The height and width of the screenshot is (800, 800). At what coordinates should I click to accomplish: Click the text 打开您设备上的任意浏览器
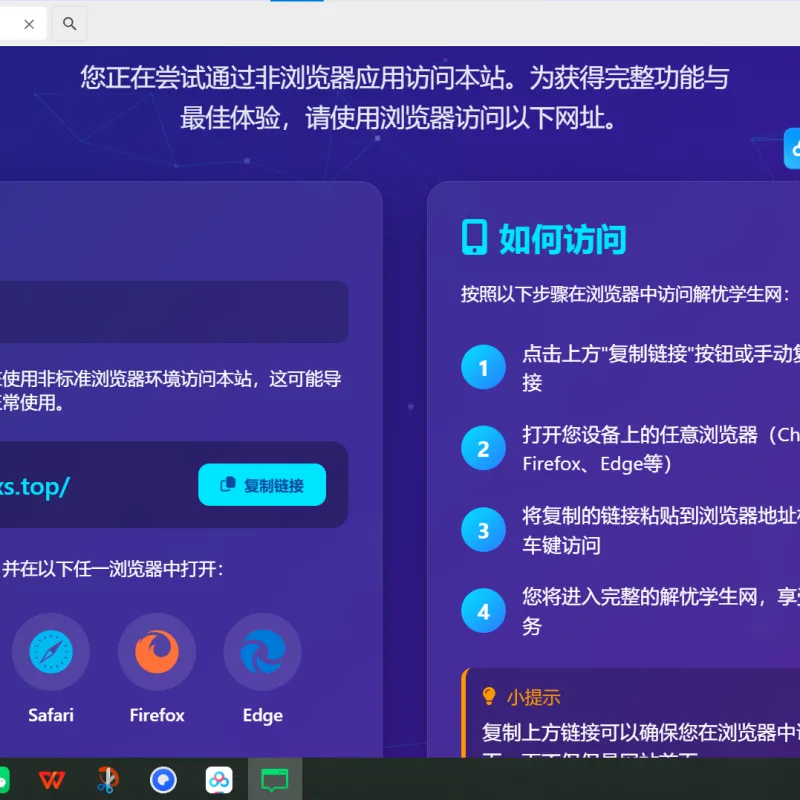pos(640,435)
